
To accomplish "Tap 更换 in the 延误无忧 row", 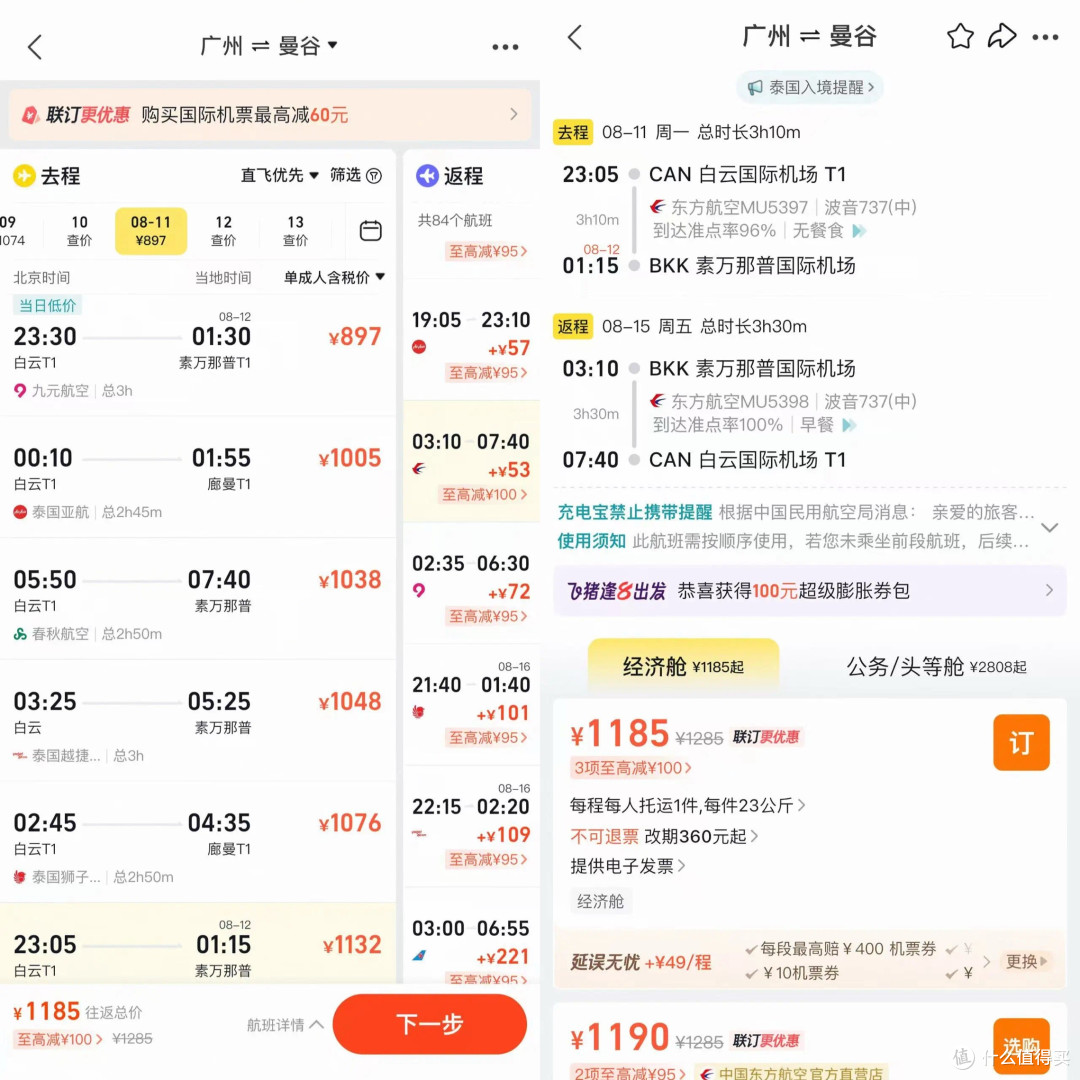I will (x=1026, y=961).
